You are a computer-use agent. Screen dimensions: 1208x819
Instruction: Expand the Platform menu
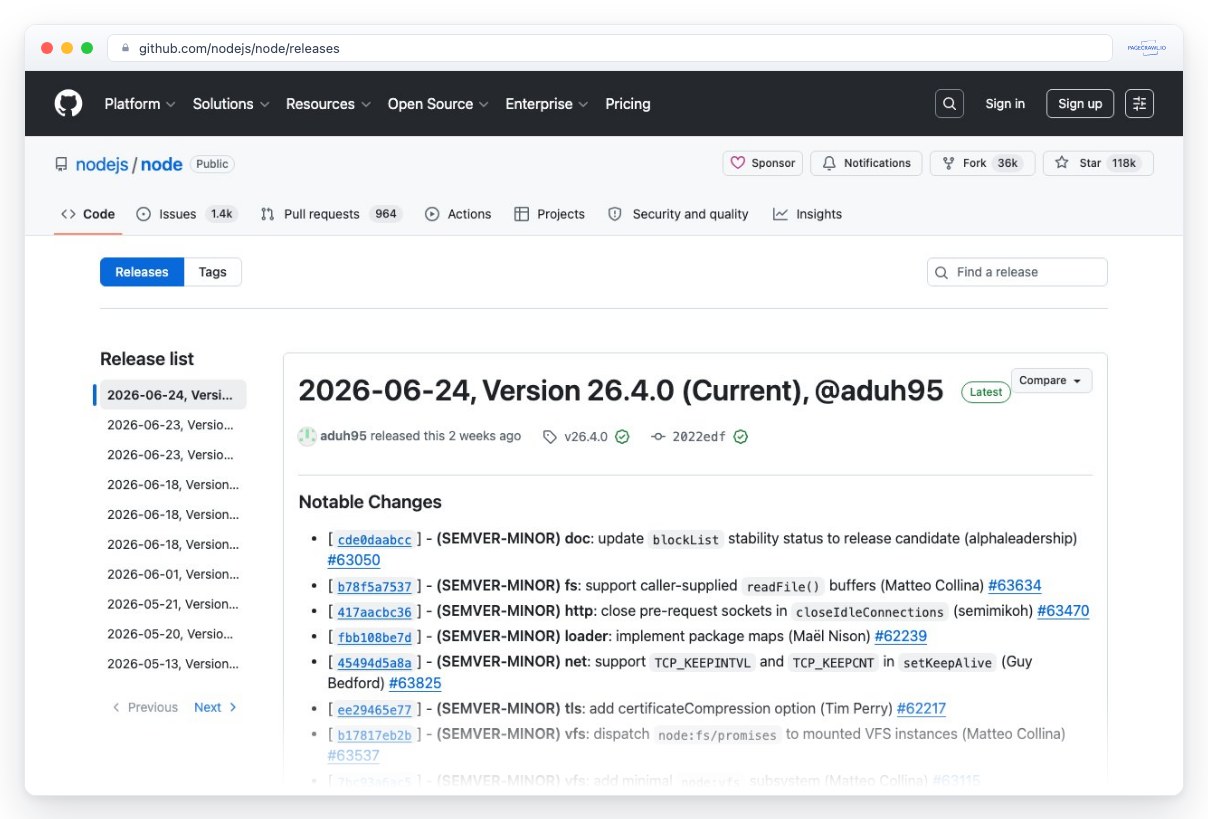coord(140,104)
